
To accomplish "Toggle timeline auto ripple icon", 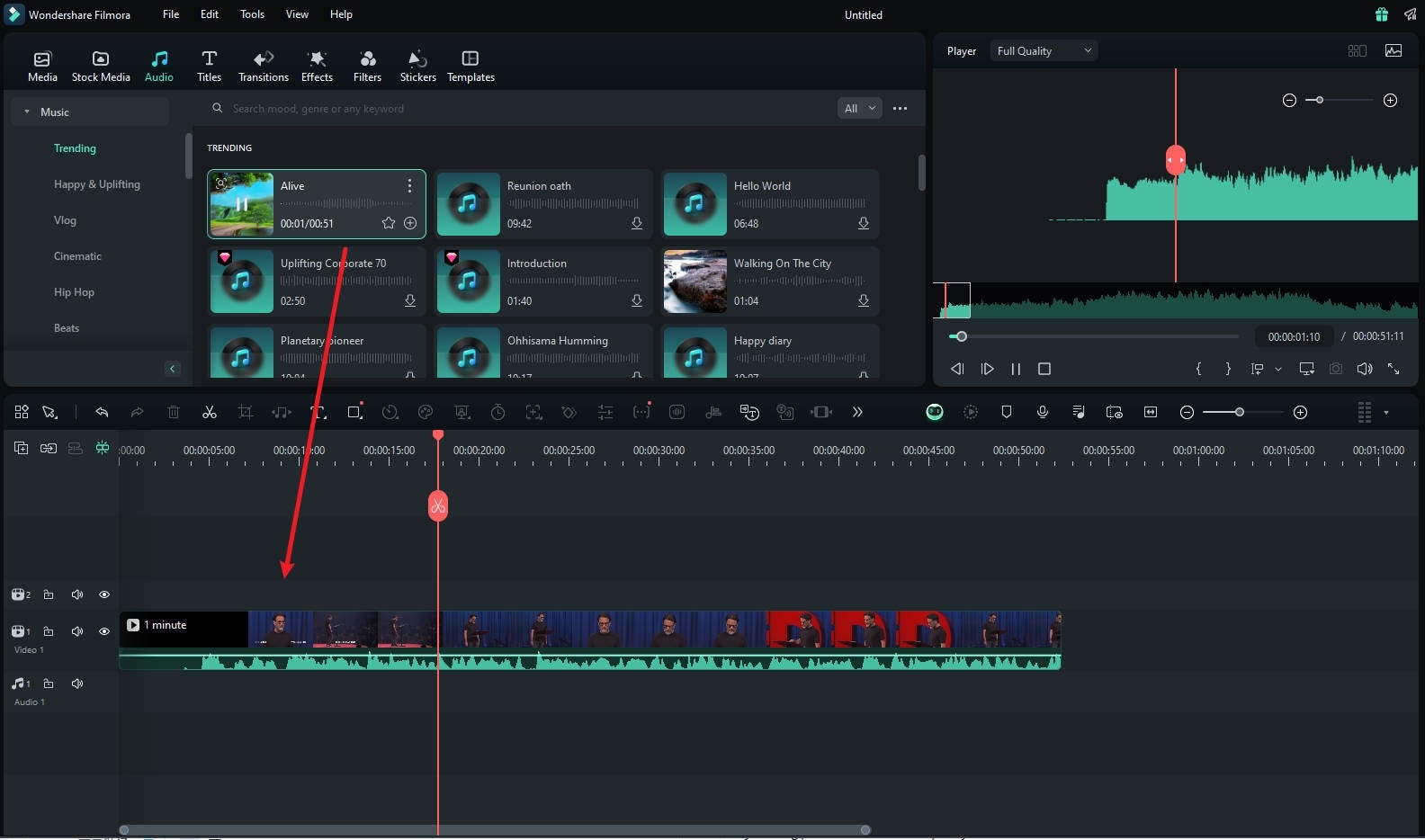I will pyautogui.click(x=103, y=448).
